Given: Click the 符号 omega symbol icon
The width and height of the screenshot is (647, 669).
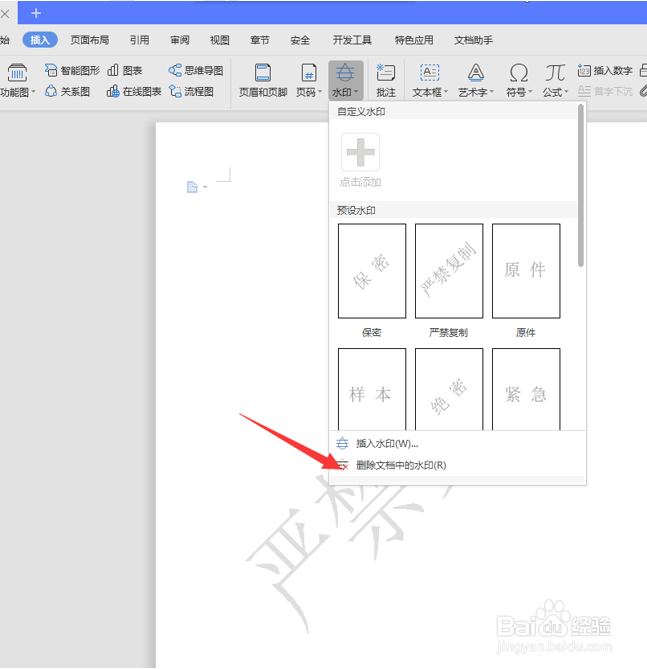Looking at the screenshot, I should (x=519, y=73).
